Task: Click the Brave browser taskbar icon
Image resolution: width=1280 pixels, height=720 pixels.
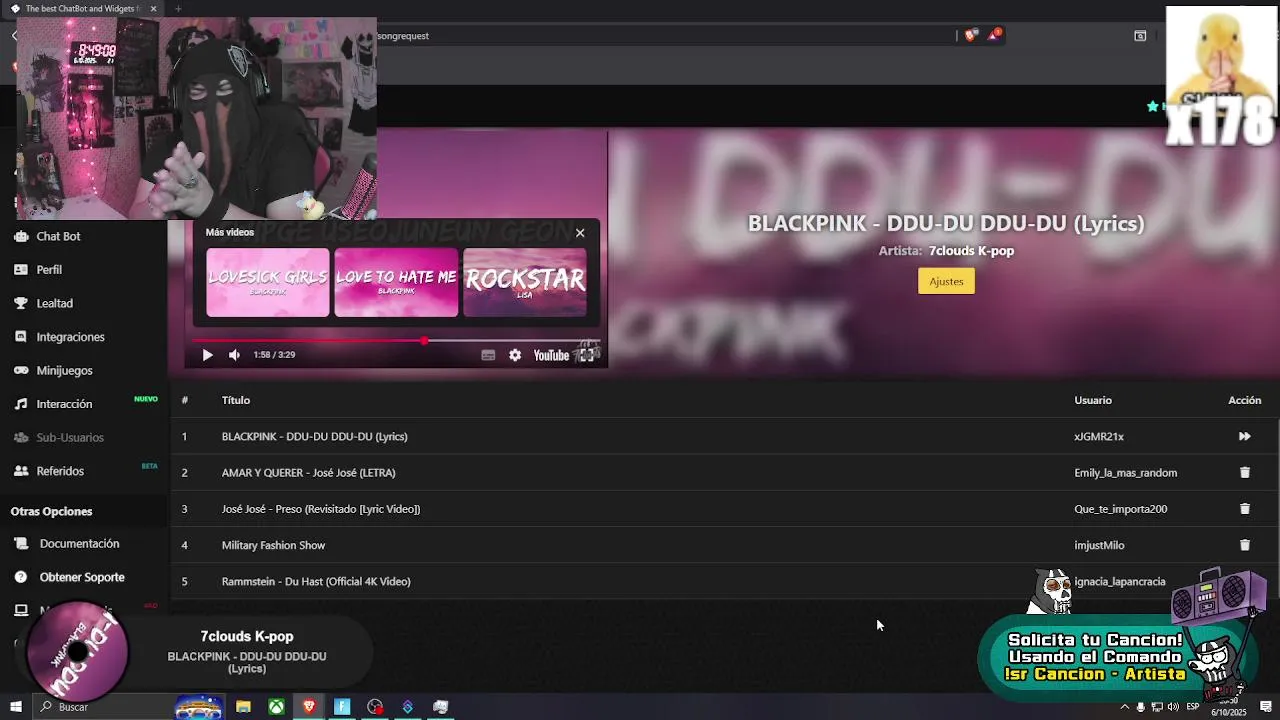Action: point(309,707)
